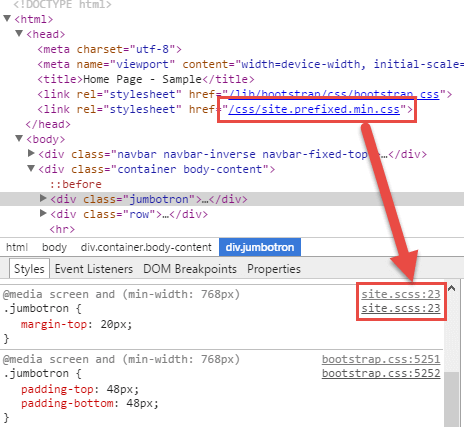
Task: Open bootstrap.css:5251 source link
Action: (381, 359)
